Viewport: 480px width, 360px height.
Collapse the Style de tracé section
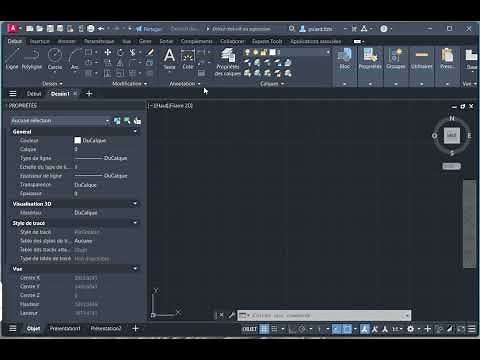[x=135, y=223]
